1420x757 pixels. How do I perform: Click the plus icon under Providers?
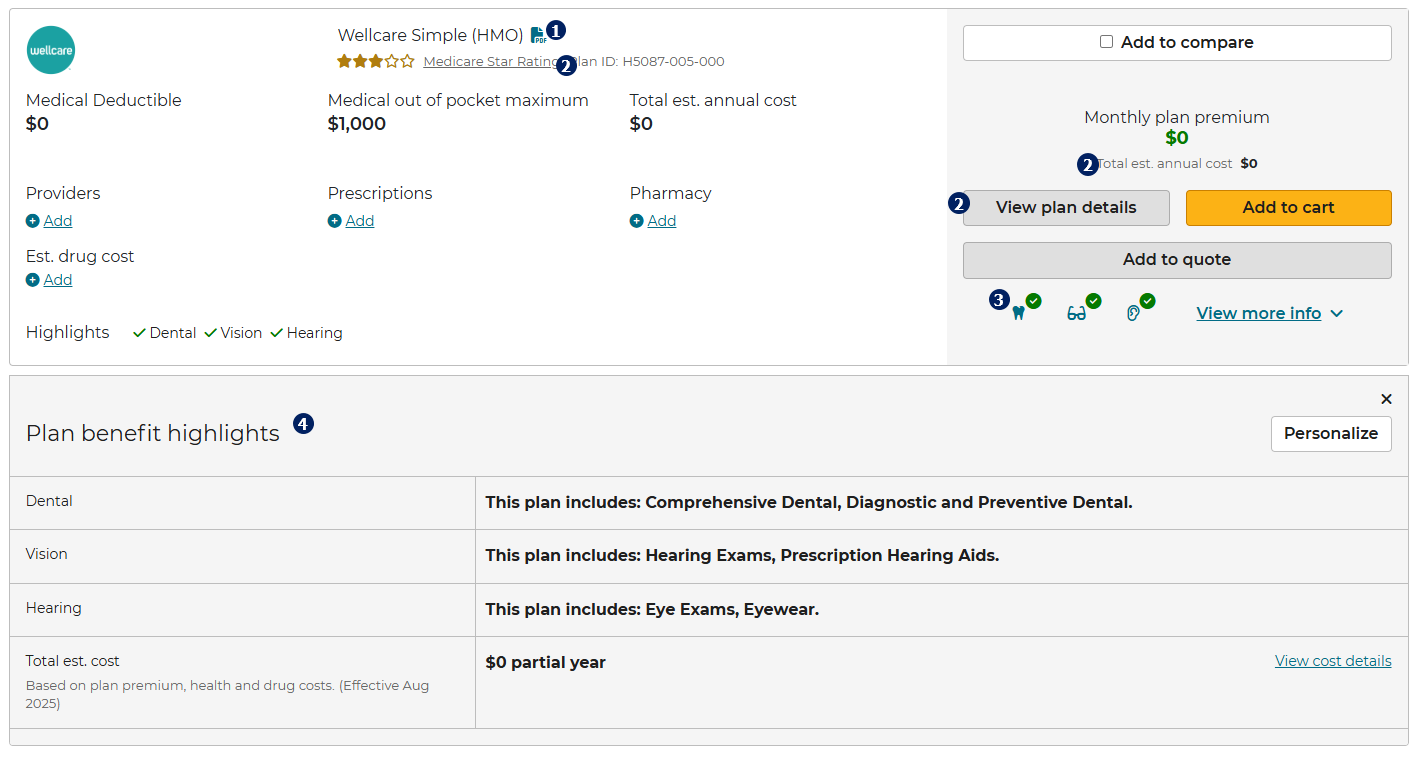pos(33,221)
